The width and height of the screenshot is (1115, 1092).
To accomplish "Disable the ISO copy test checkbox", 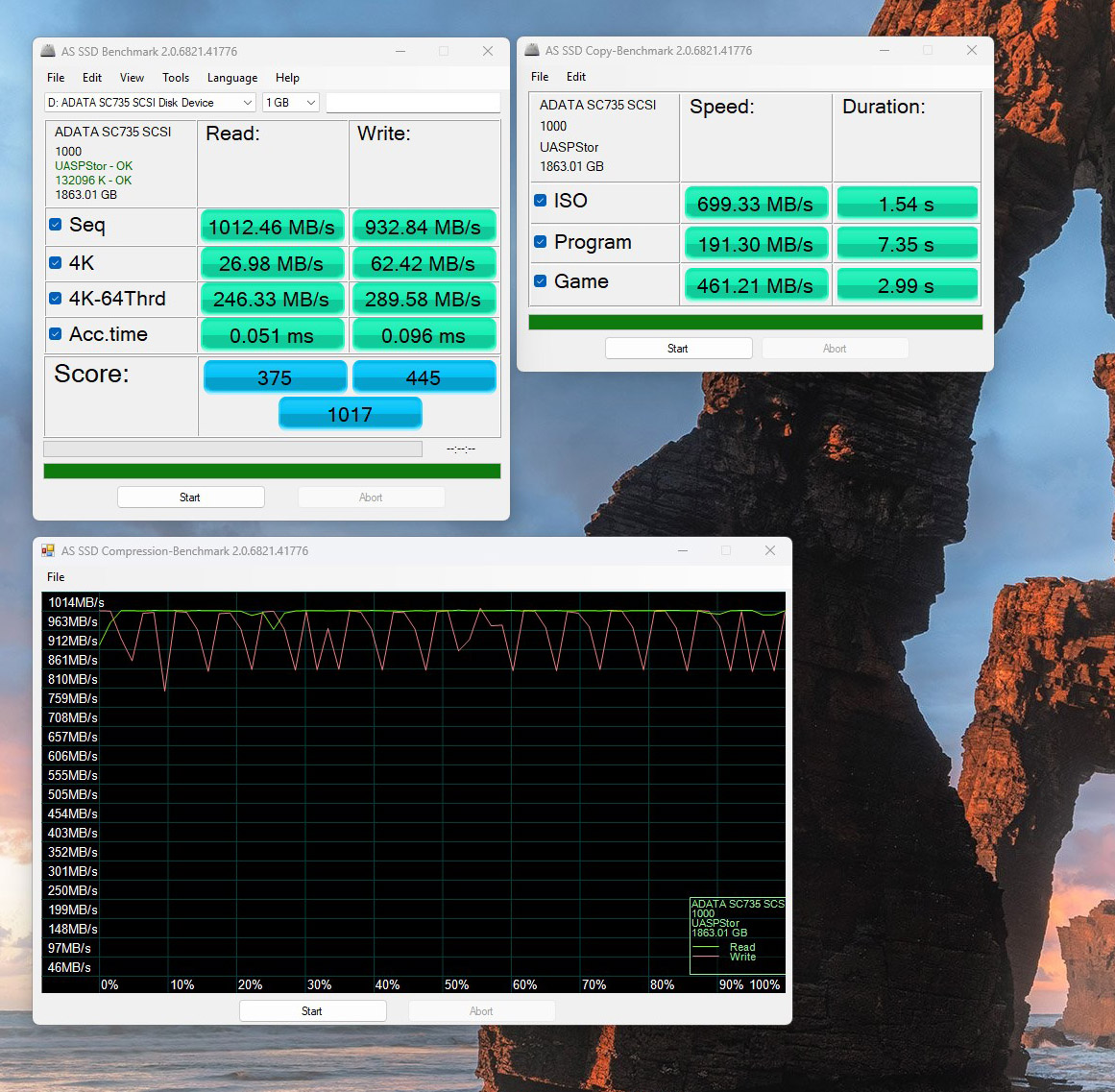I will coord(540,201).
